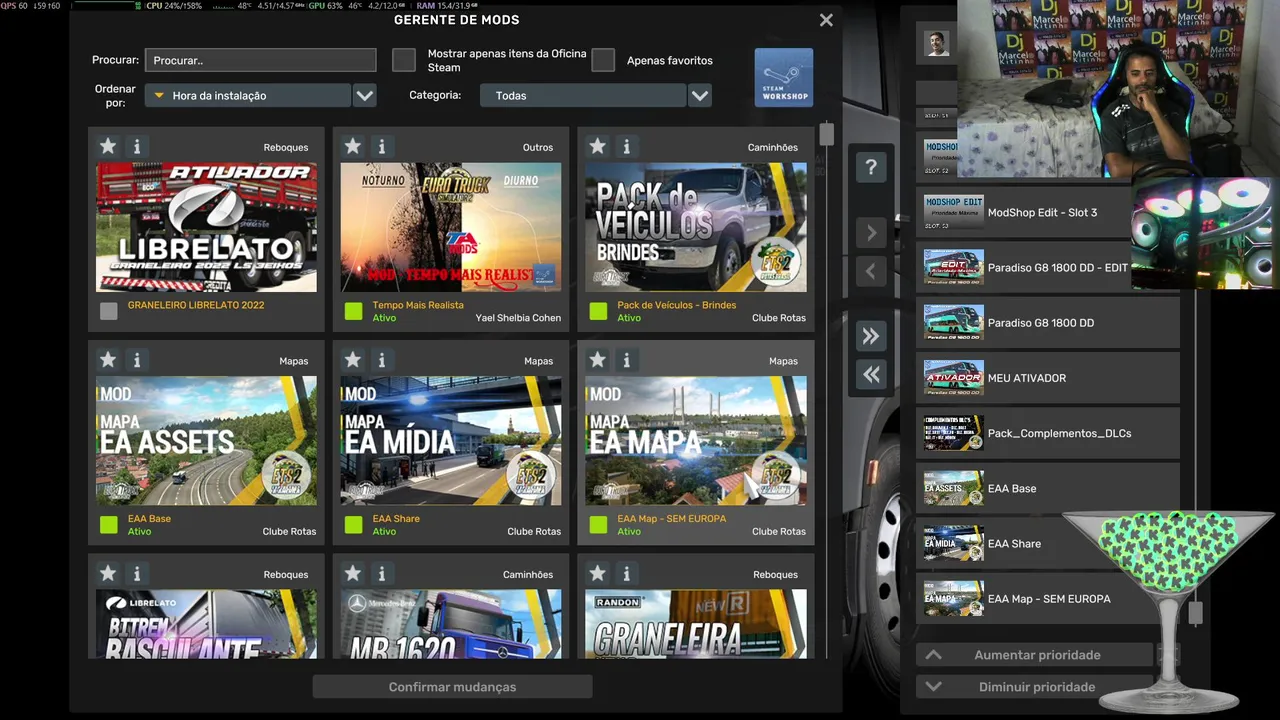Open info for EAA Map - SEM EUROPA card
The height and width of the screenshot is (720, 1280).
click(x=627, y=360)
